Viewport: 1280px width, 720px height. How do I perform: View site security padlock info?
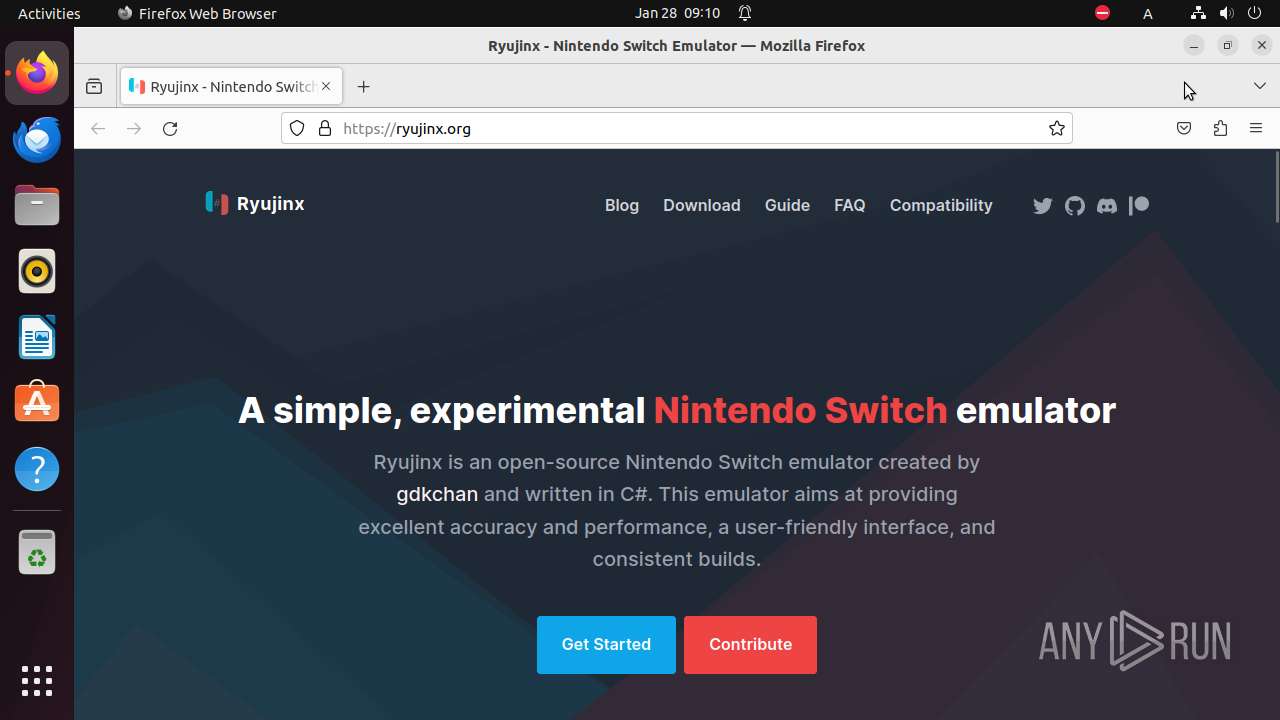(324, 128)
